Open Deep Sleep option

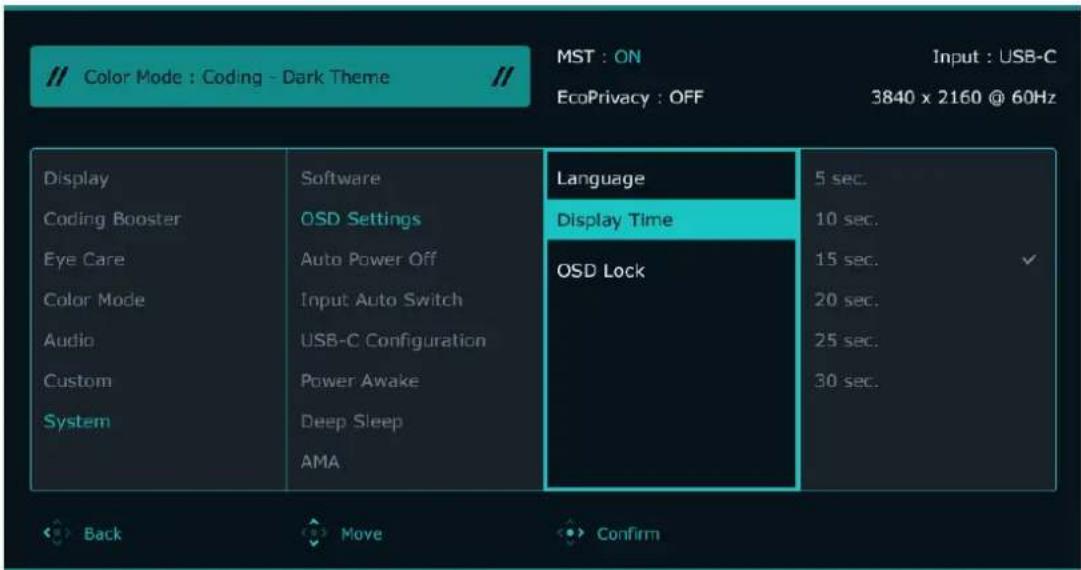point(351,421)
